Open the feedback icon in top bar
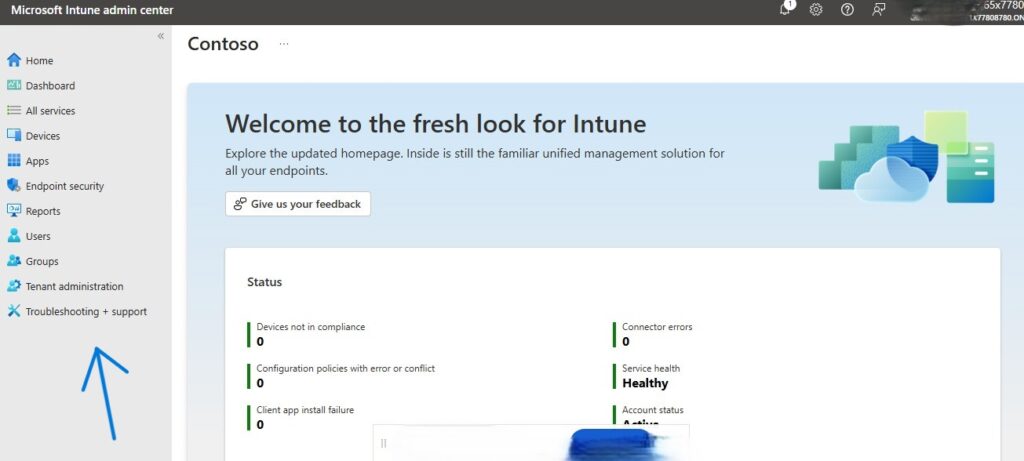The height and width of the screenshot is (461, 1024). 878,10
